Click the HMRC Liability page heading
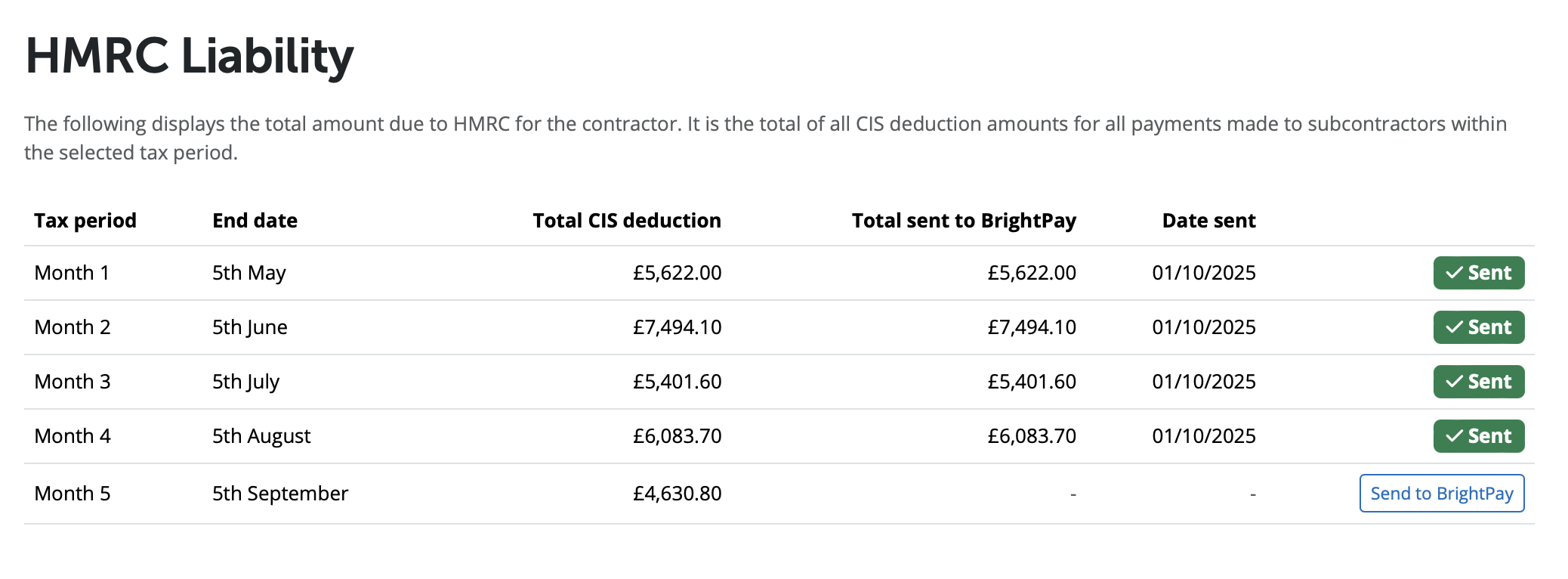Screen dimensions: 1568x579 [x=190, y=56]
